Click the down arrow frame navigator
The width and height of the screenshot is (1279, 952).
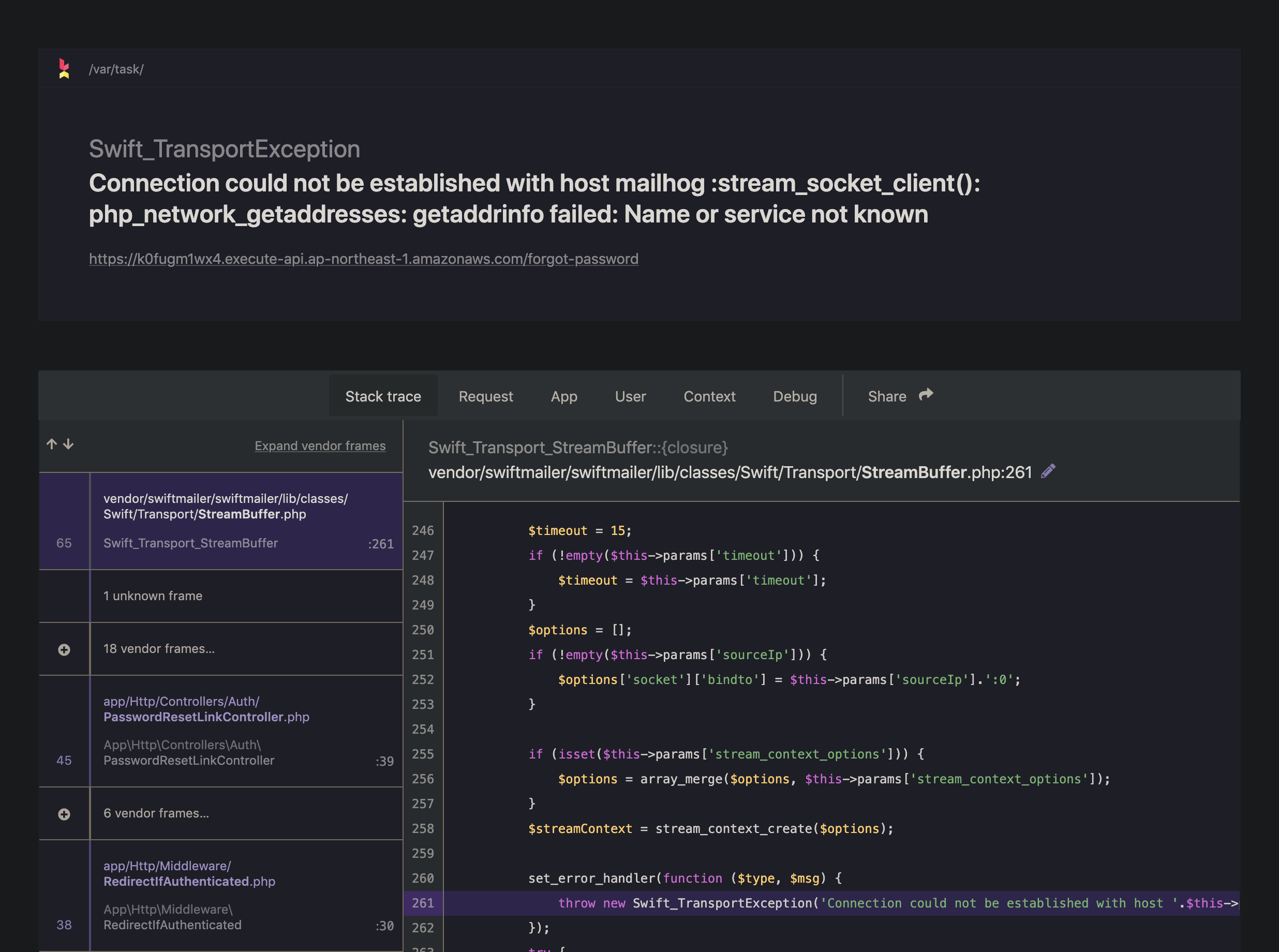click(69, 444)
